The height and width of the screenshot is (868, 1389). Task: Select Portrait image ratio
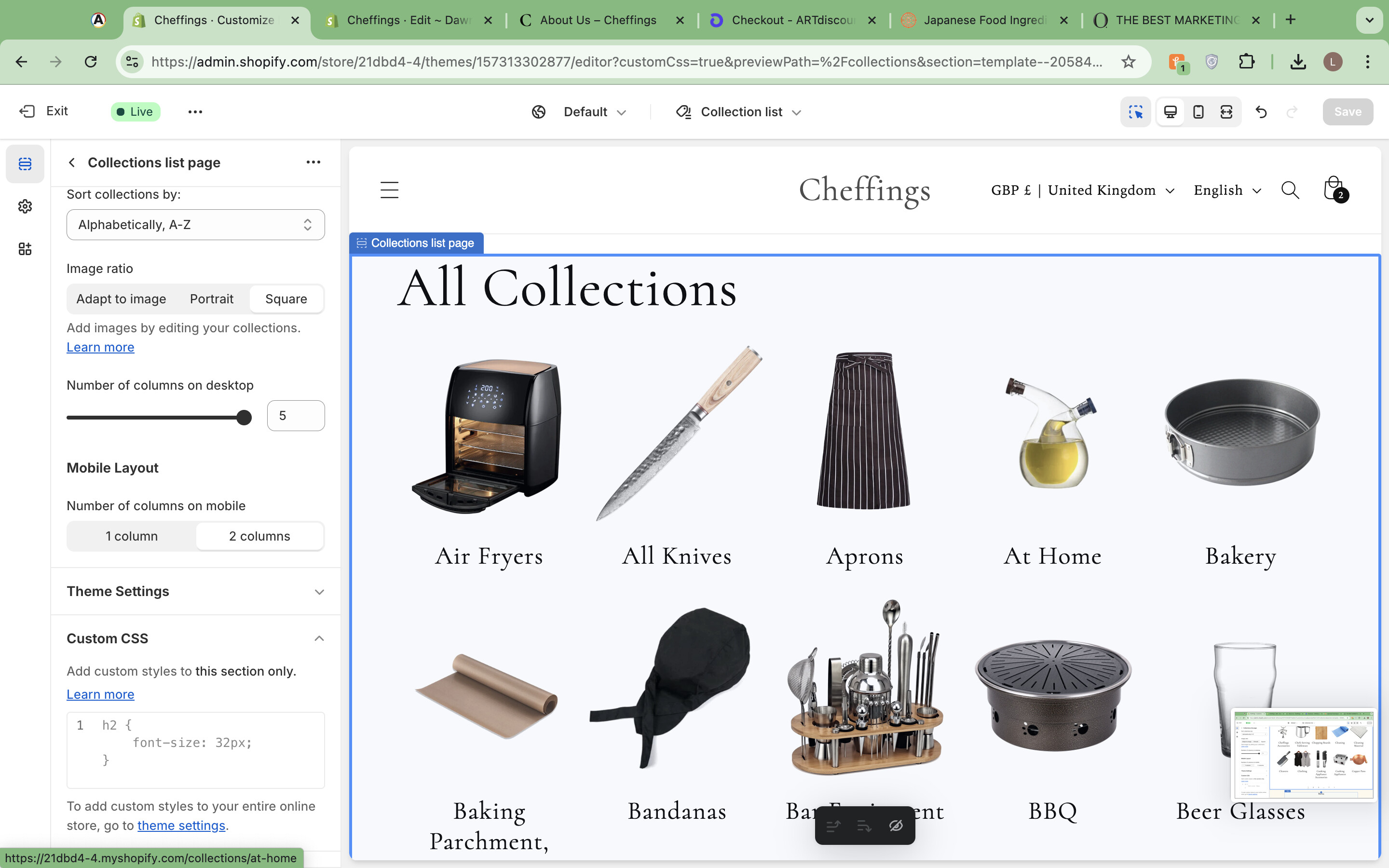coord(211,299)
